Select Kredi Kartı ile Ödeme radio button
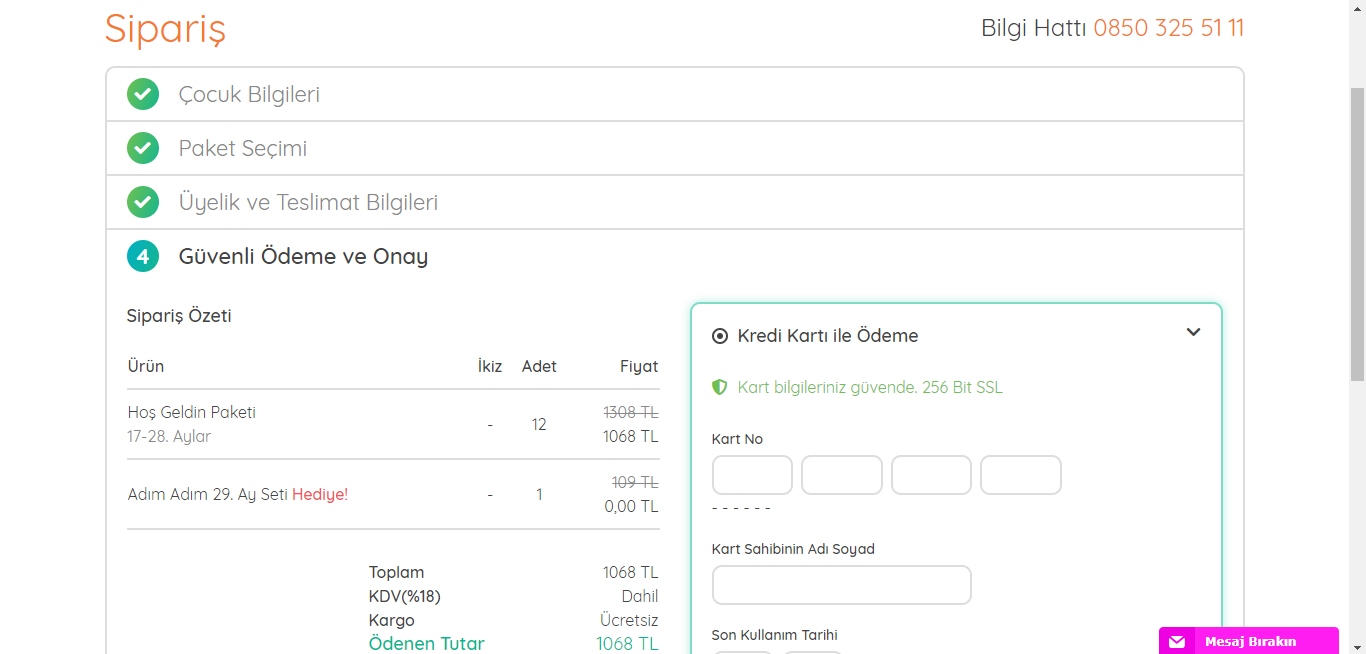The height and width of the screenshot is (654, 1366). 720,336
